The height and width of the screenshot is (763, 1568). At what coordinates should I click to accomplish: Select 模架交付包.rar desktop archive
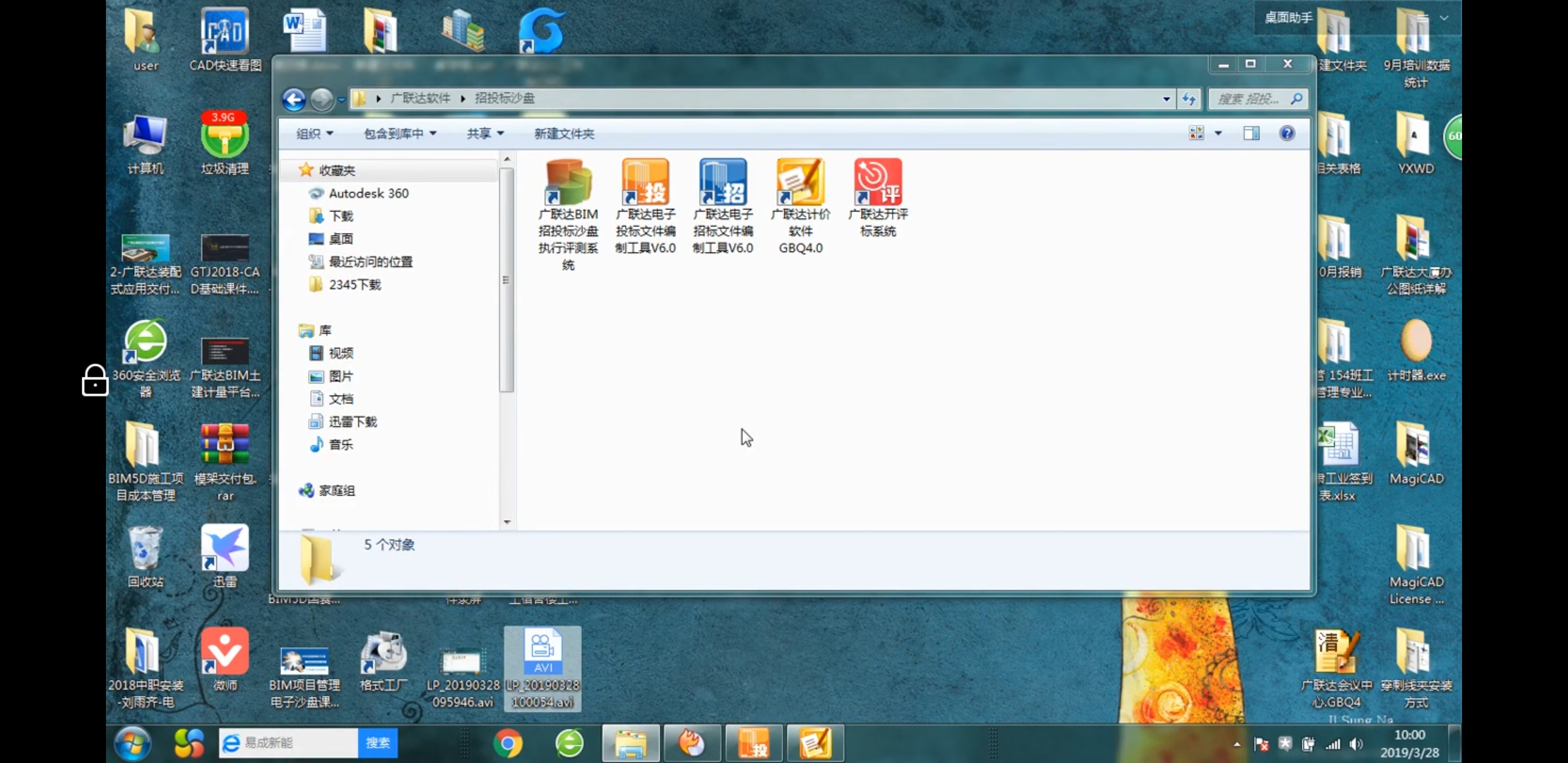pos(225,461)
